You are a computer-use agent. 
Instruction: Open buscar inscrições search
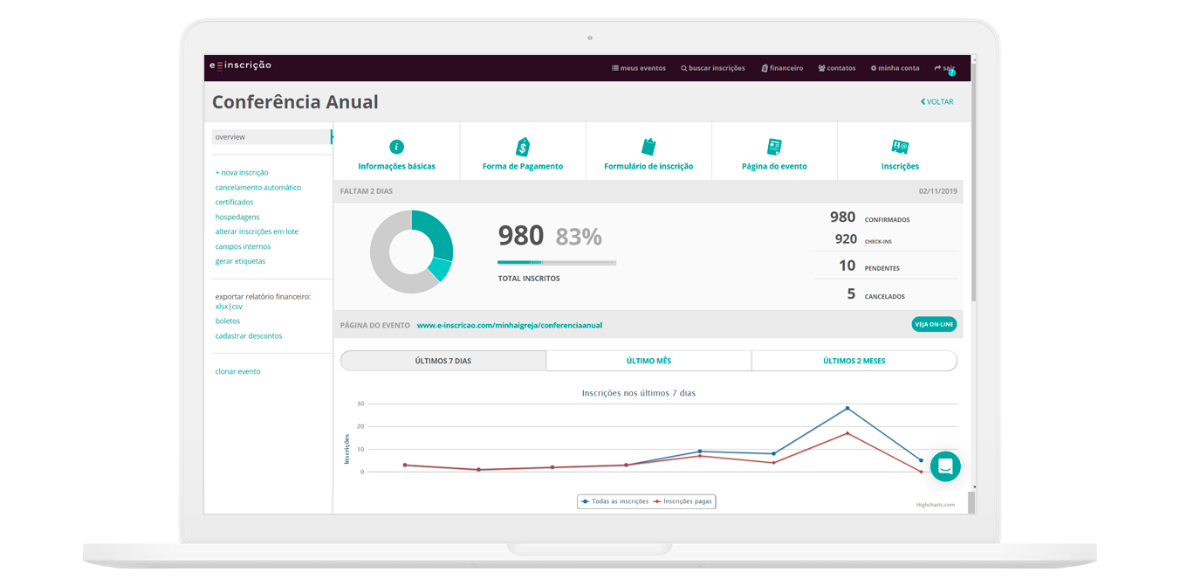tap(713, 68)
